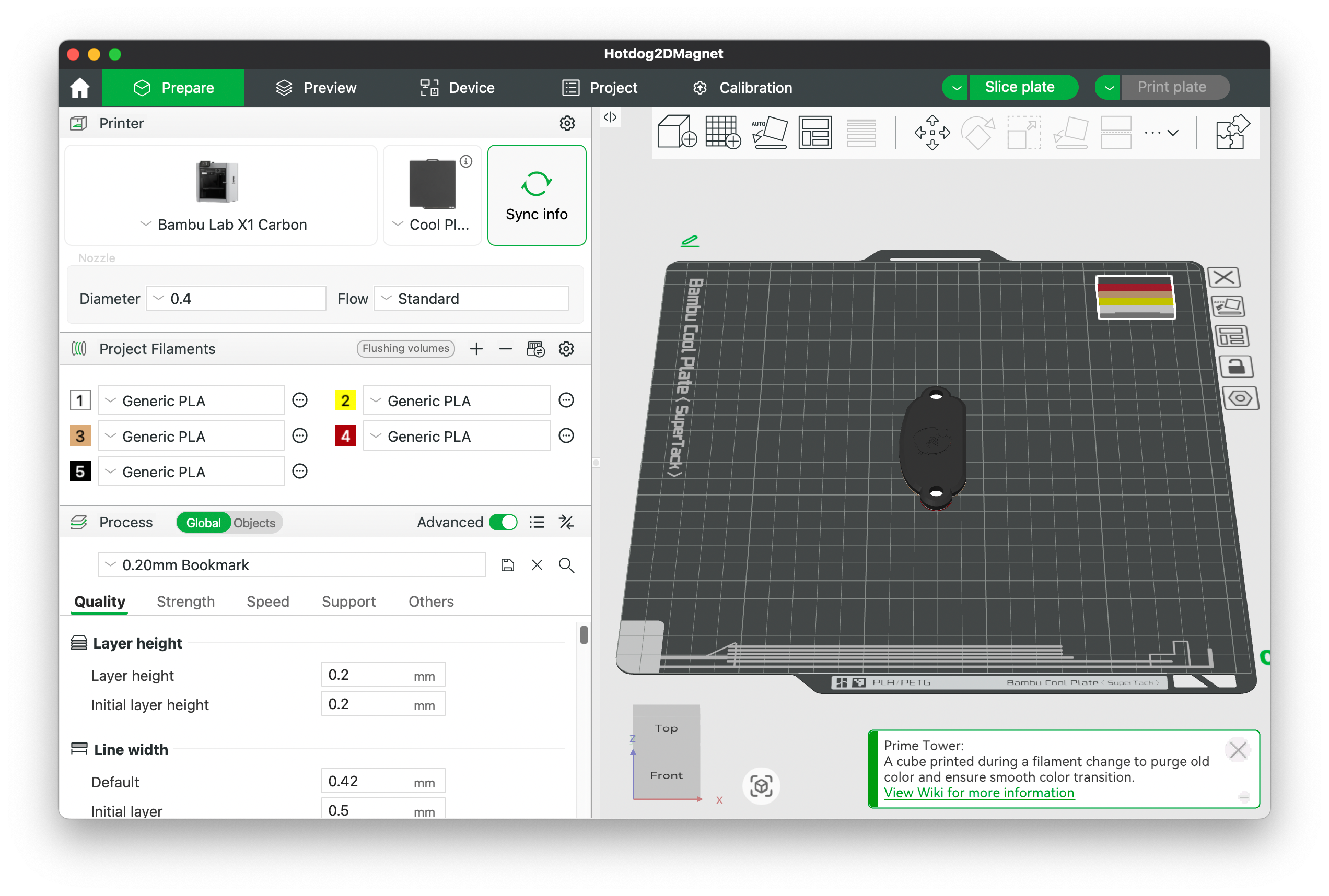This screenshot has height=896, width=1329.
Task: Open the Cool Plate bed type dropdown
Action: tap(432, 195)
